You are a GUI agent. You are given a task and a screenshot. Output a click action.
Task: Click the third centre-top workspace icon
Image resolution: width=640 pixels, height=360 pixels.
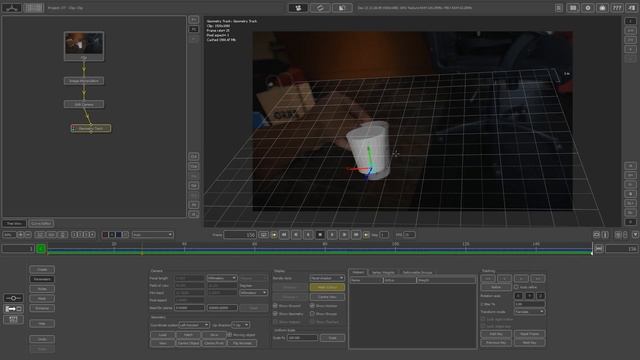pos(342,8)
